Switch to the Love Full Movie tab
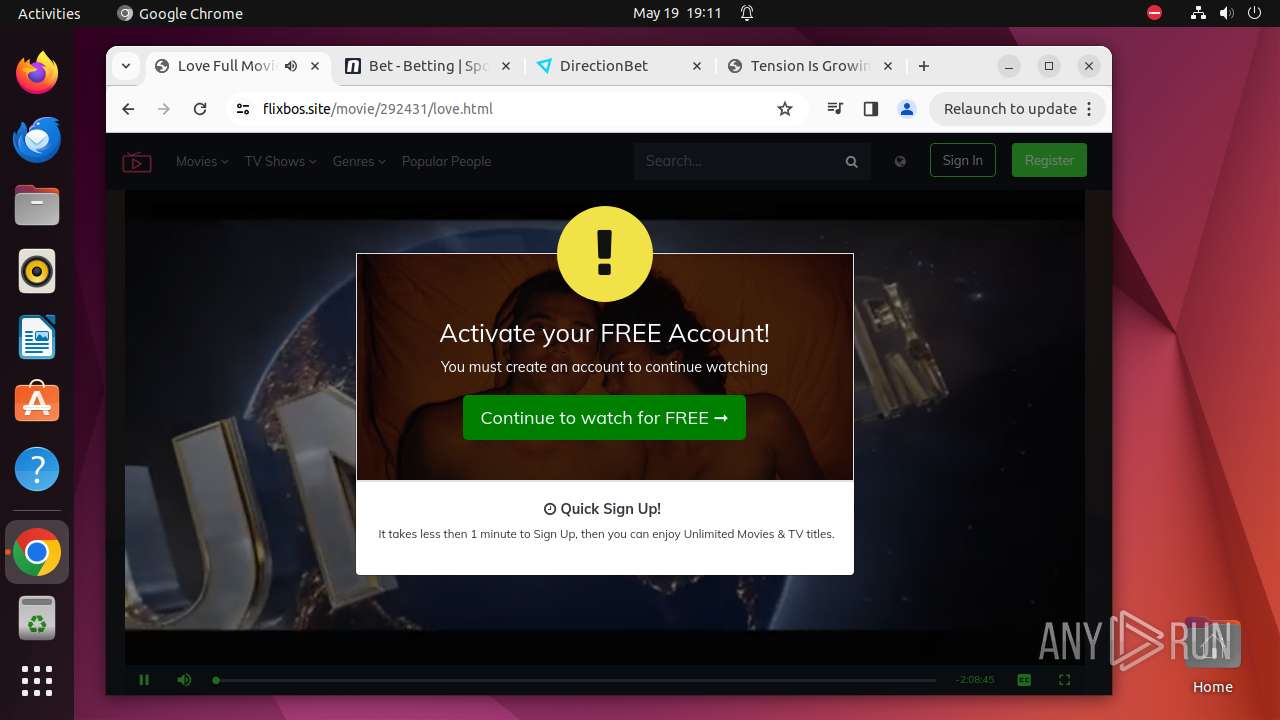 [x=238, y=66]
